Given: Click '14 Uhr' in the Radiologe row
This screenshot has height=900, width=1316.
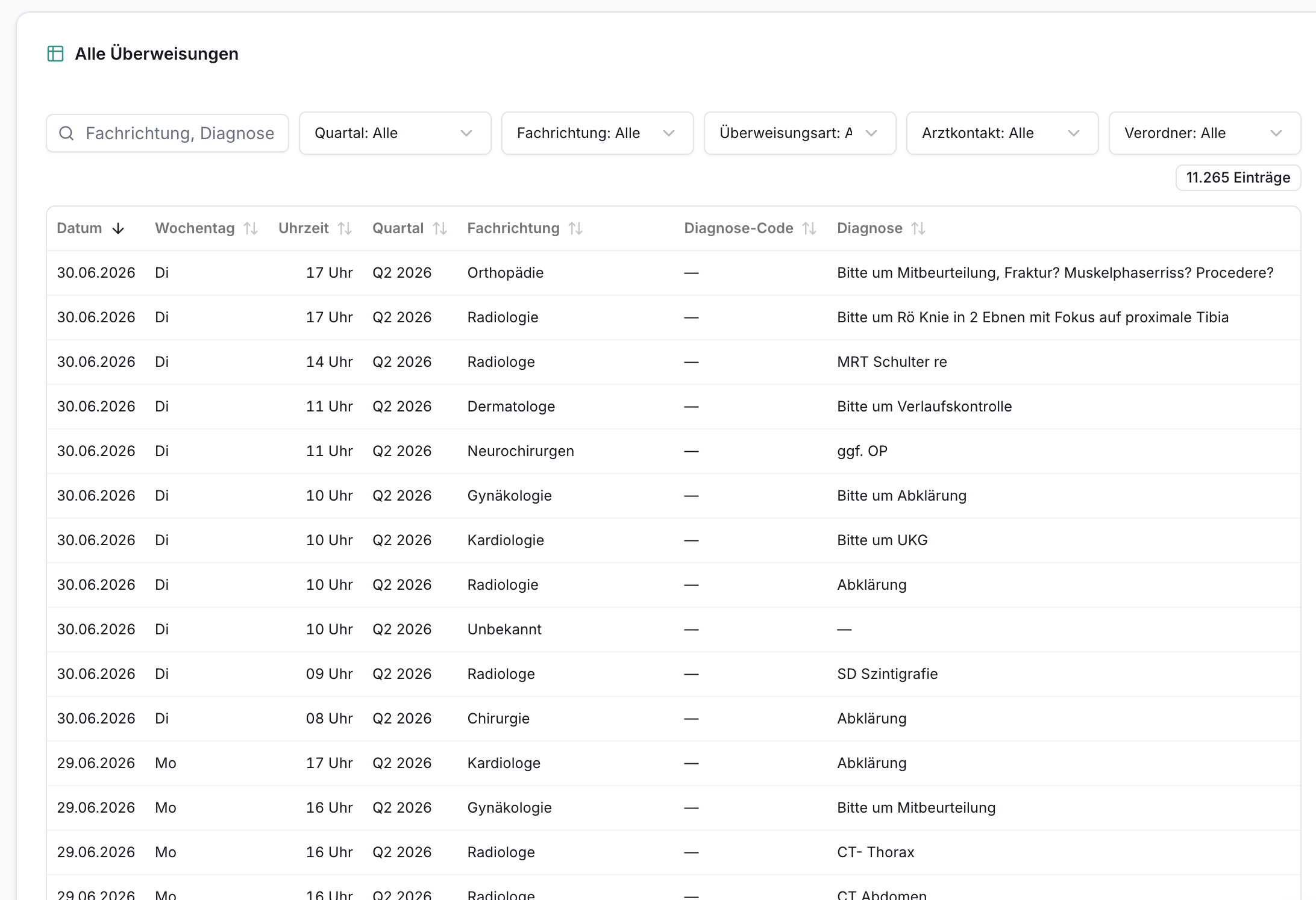Looking at the screenshot, I should click(x=329, y=362).
